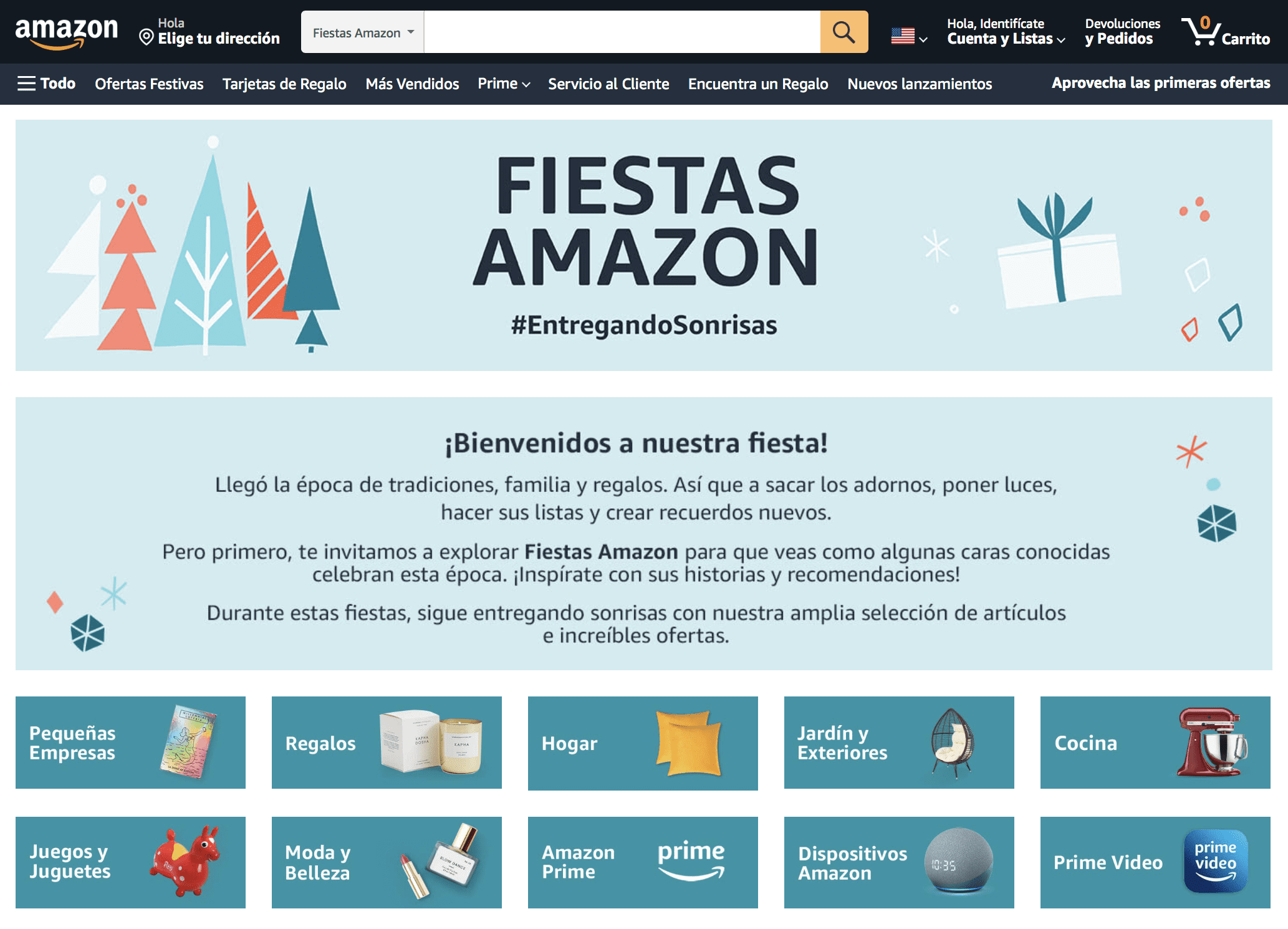Click the location pin delivery address icon

click(x=147, y=38)
